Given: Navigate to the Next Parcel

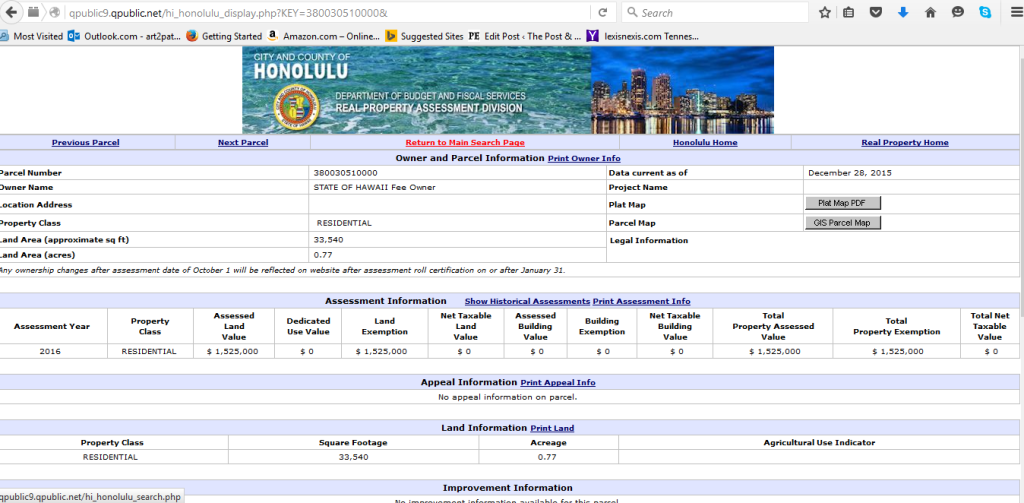Looking at the screenshot, I should 243,143.
